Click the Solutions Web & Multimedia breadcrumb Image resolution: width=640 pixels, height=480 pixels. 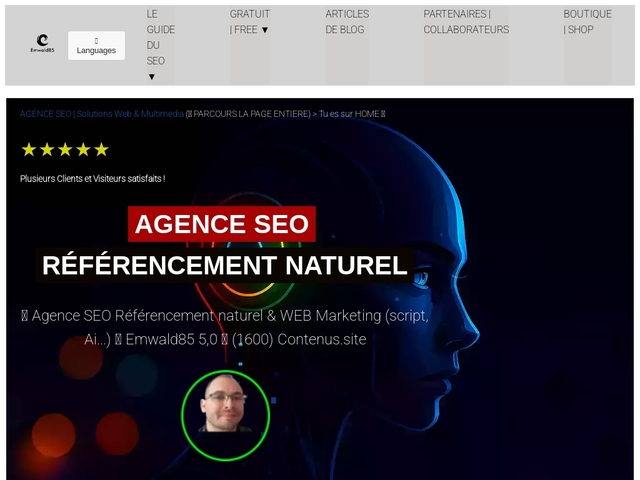tap(130, 114)
